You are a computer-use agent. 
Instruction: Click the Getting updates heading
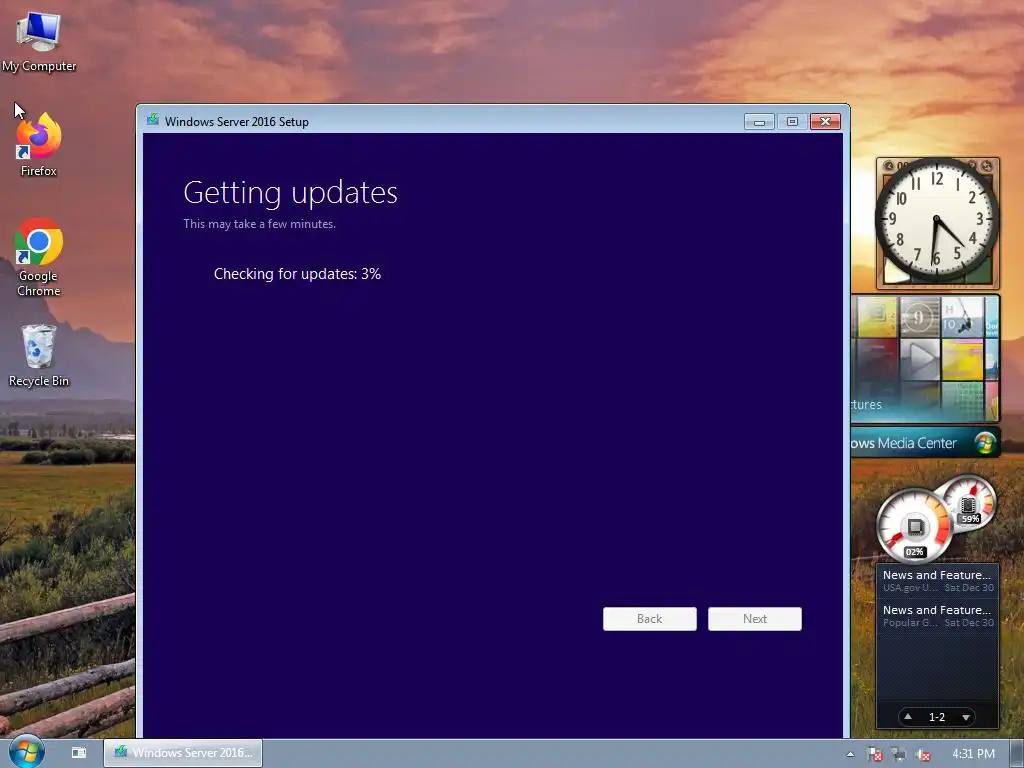(x=291, y=193)
